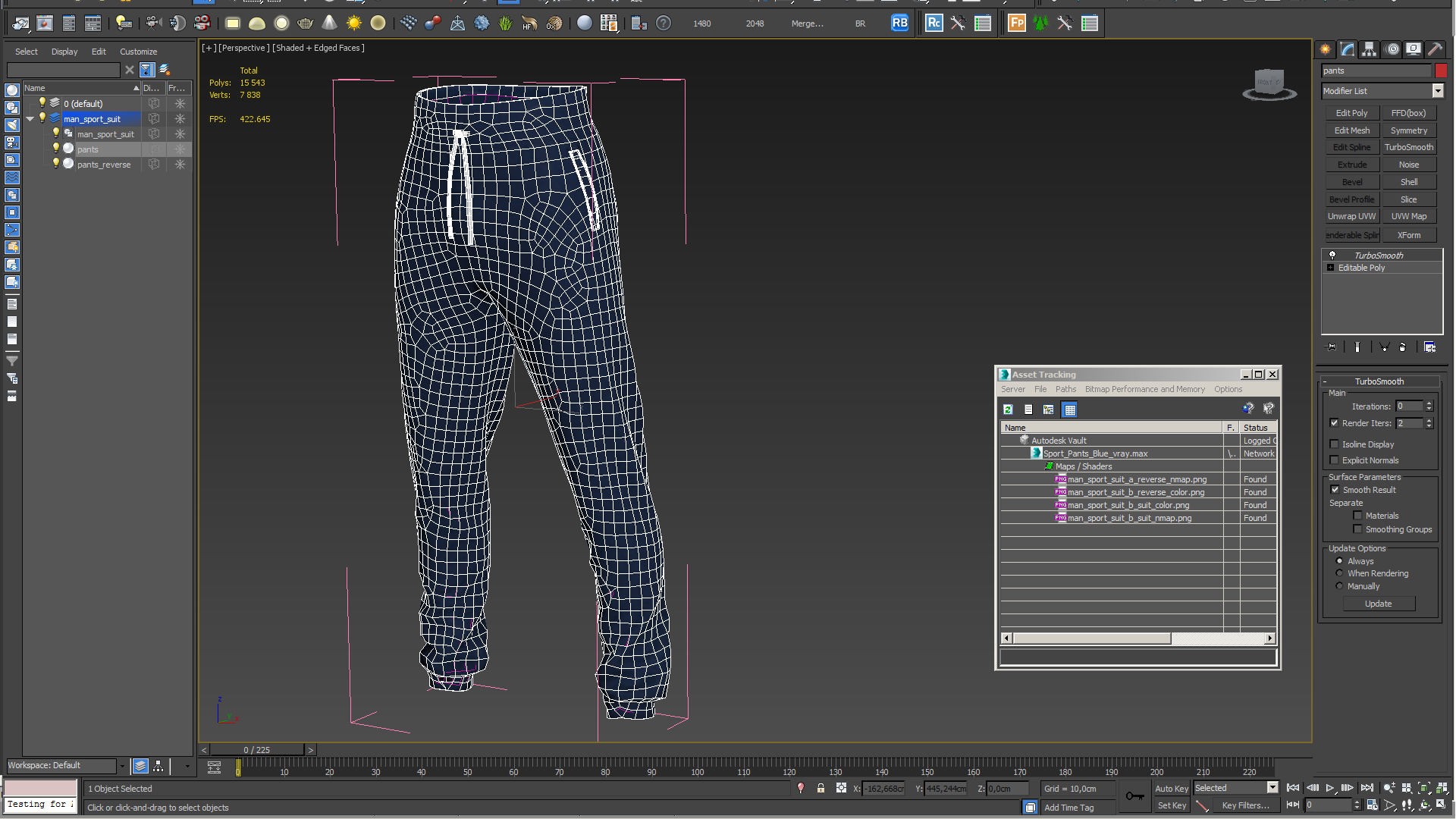This screenshot has width=1456, height=819.
Task: Click the Update button in TurboSmooth
Action: pyautogui.click(x=1378, y=604)
